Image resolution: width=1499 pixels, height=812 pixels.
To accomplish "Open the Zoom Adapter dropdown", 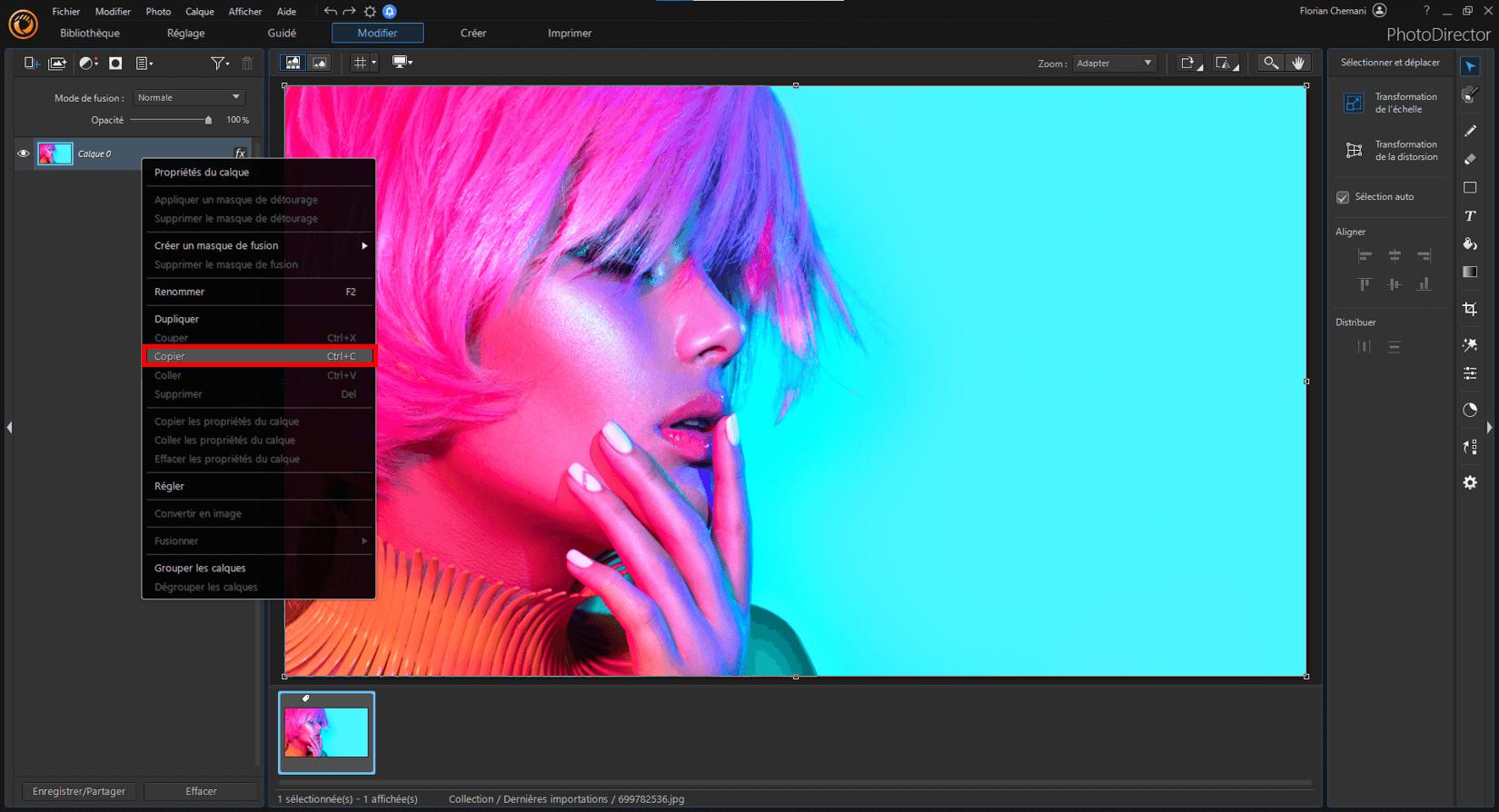I will [x=1114, y=64].
